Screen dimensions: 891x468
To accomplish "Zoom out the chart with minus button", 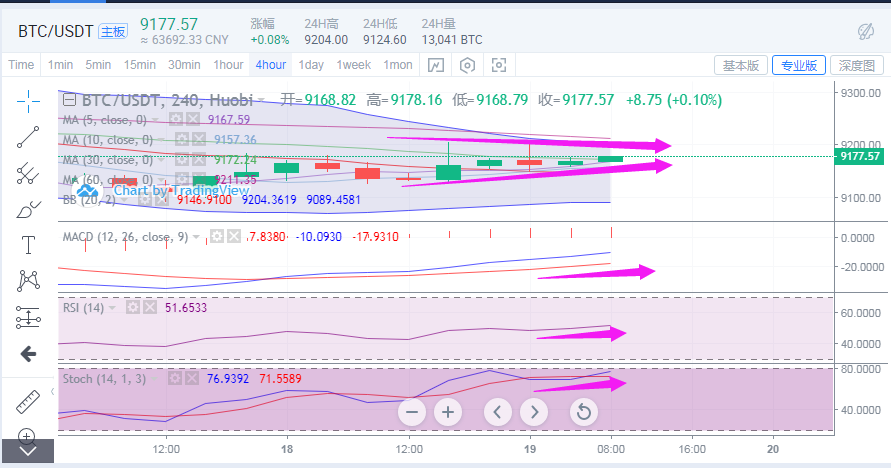I will click(x=414, y=411).
